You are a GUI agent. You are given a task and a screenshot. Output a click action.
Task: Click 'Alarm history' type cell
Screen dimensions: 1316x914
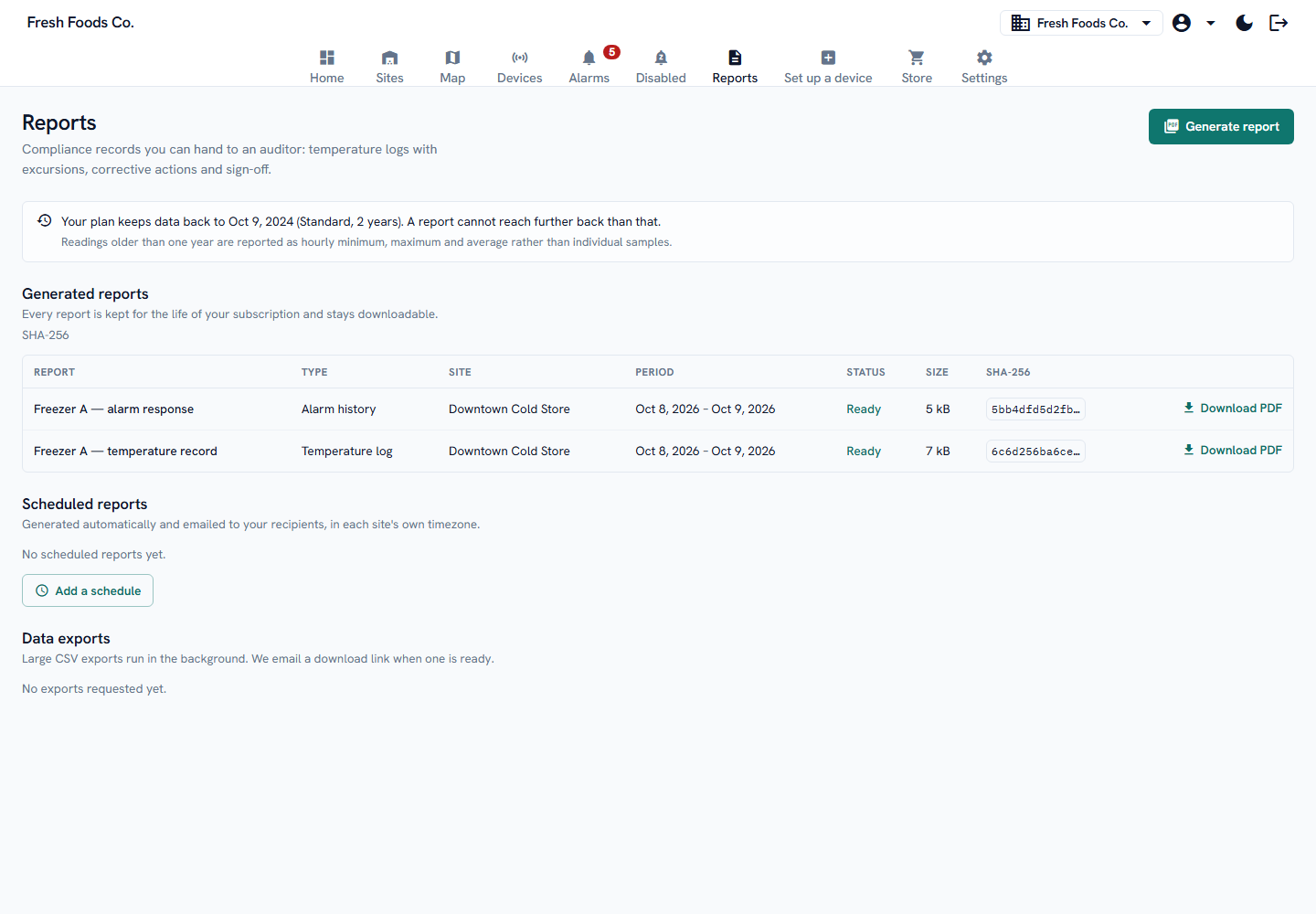click(338, 409)
